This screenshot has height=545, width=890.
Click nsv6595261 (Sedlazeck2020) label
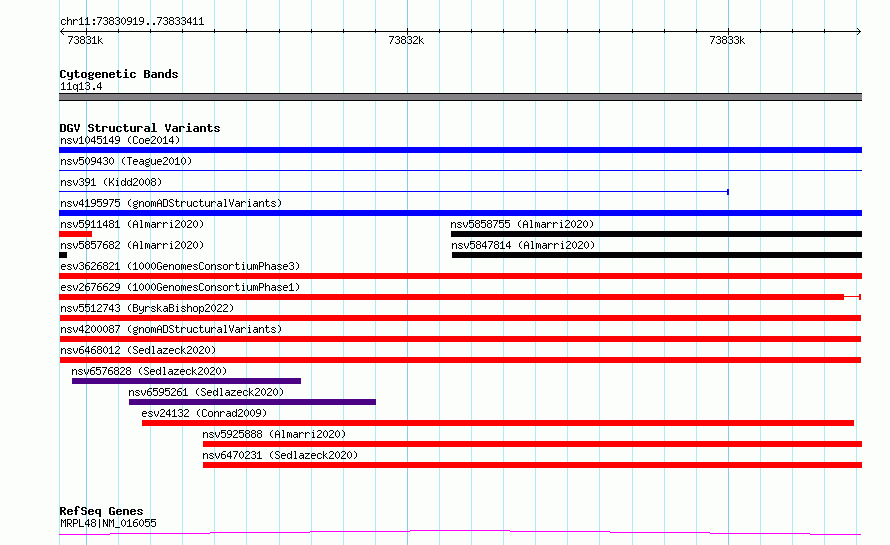coord(206,392)
